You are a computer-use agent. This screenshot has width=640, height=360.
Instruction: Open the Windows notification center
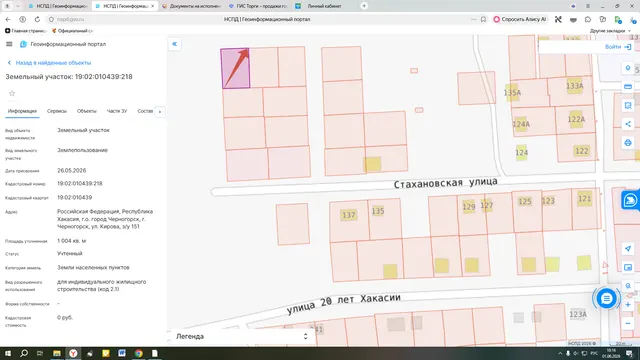(629, 353)
